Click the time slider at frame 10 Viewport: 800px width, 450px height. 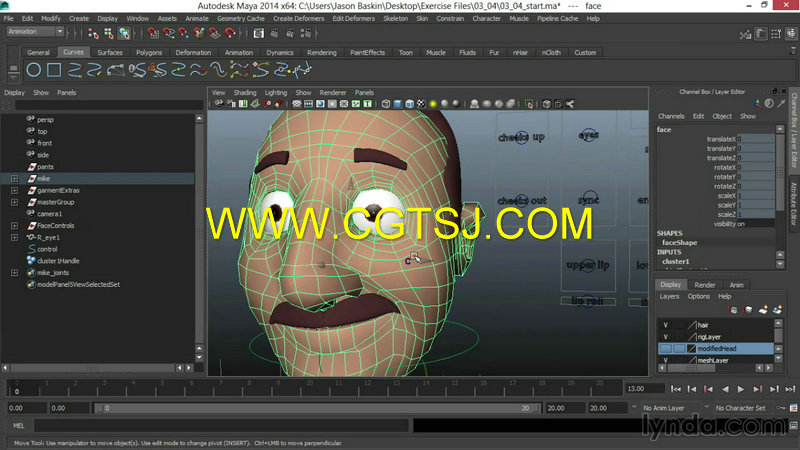[310, 389]
